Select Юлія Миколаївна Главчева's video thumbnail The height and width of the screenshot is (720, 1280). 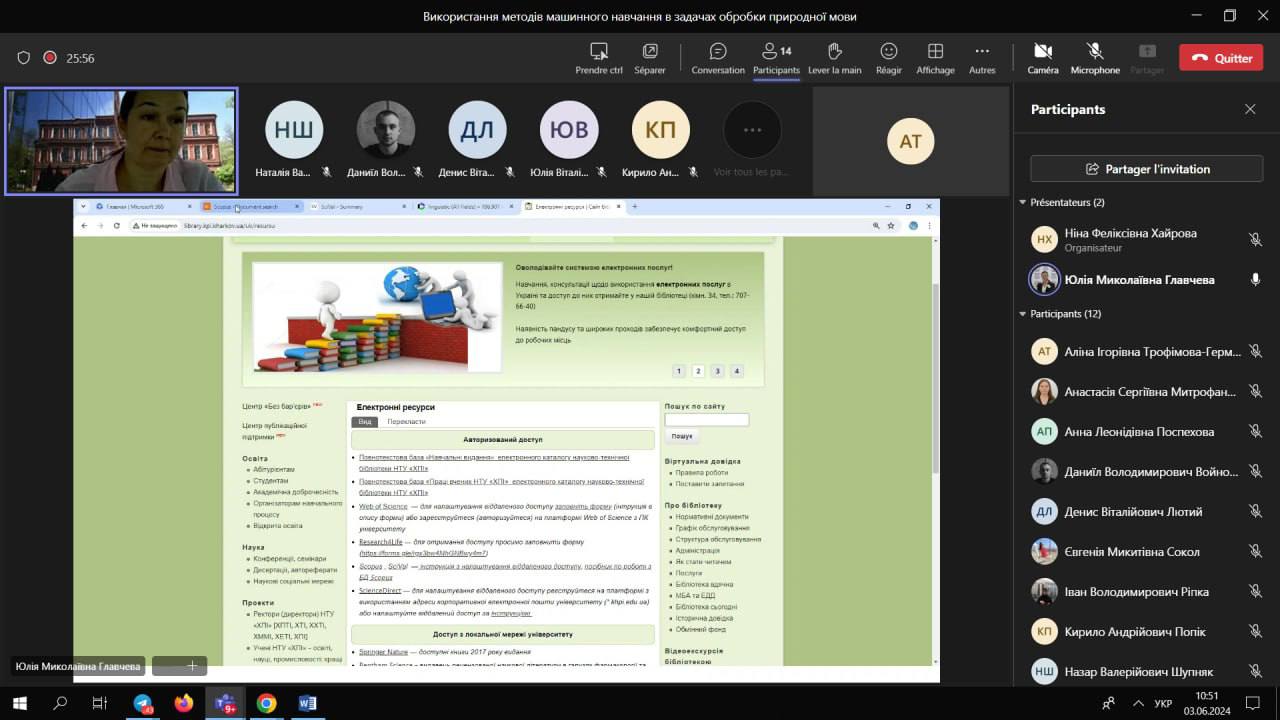pyautogui.click(x=121, y=141)
